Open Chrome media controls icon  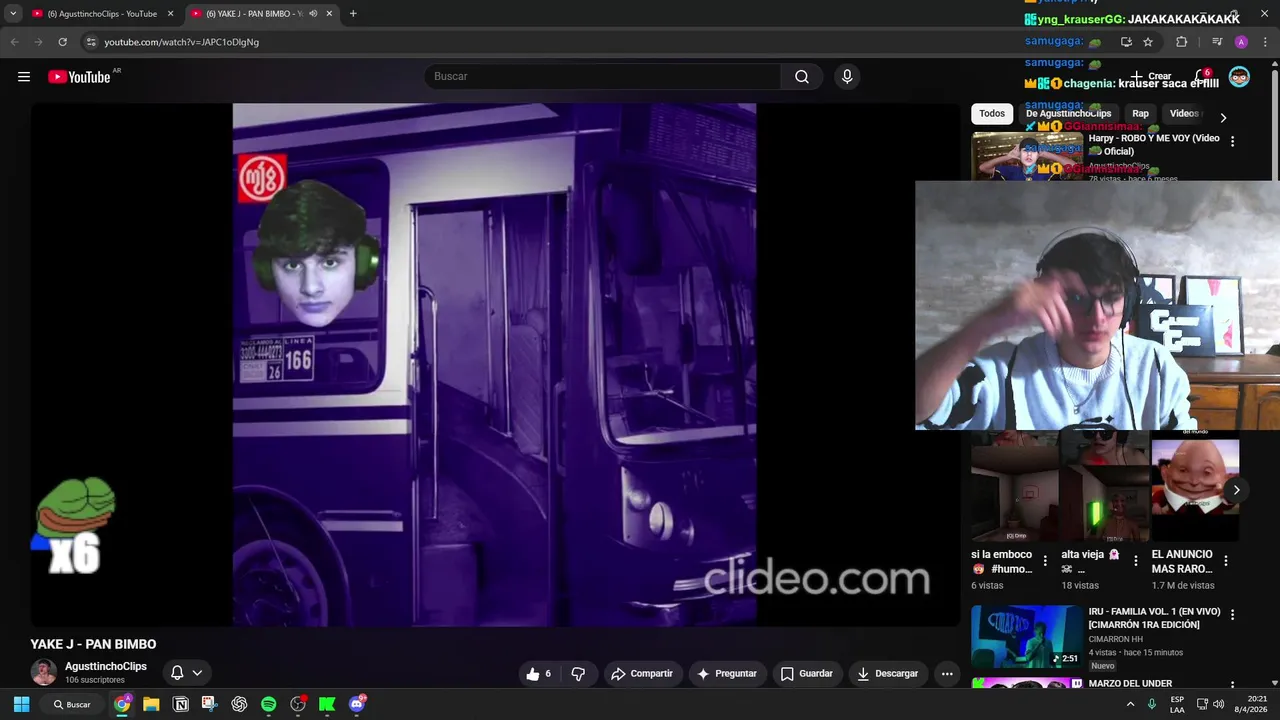tap(1217, 42)
